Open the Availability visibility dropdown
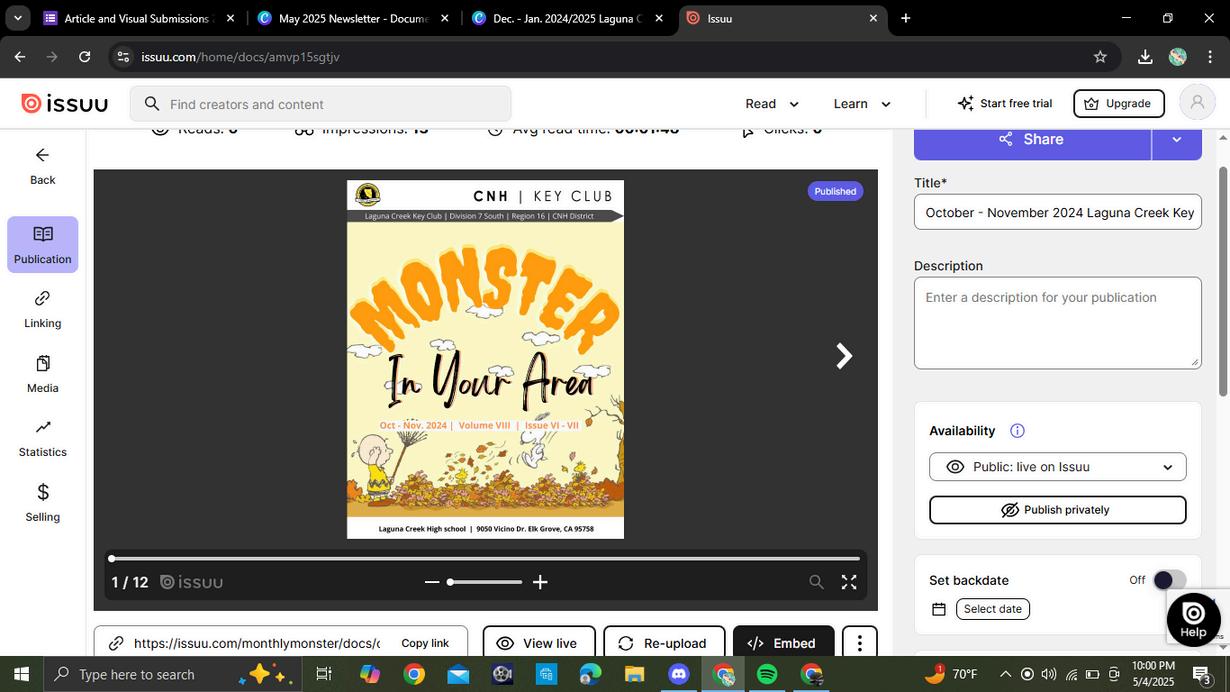This screenshot has width=1230, height=692. coord(1057,467)
